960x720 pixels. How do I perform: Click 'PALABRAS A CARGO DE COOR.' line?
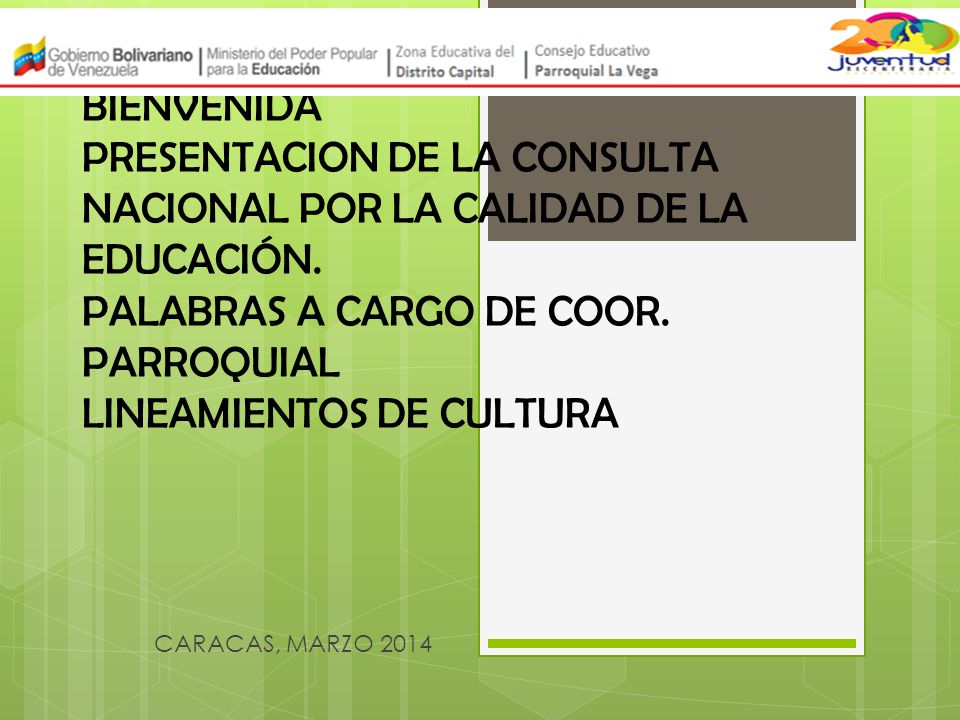375,311
